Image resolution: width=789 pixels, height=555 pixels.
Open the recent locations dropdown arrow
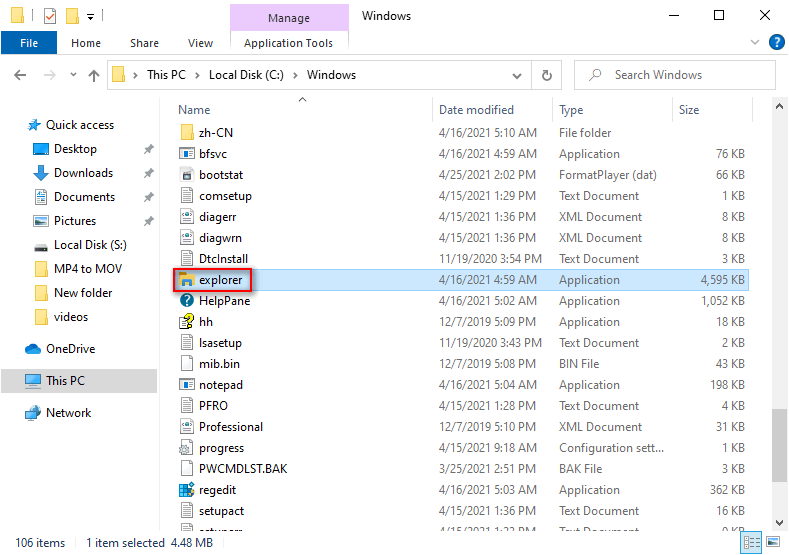point(73,74)
